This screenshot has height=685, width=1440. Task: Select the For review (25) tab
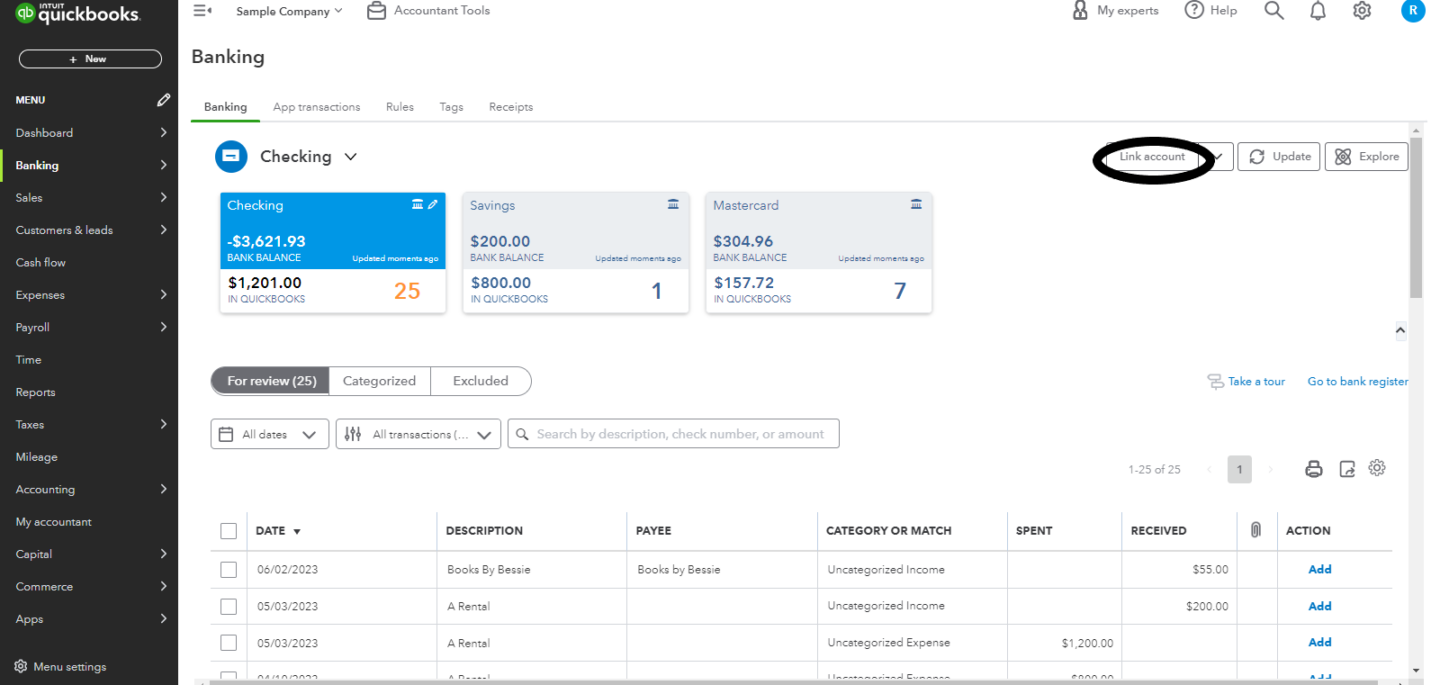click(270, 381)
